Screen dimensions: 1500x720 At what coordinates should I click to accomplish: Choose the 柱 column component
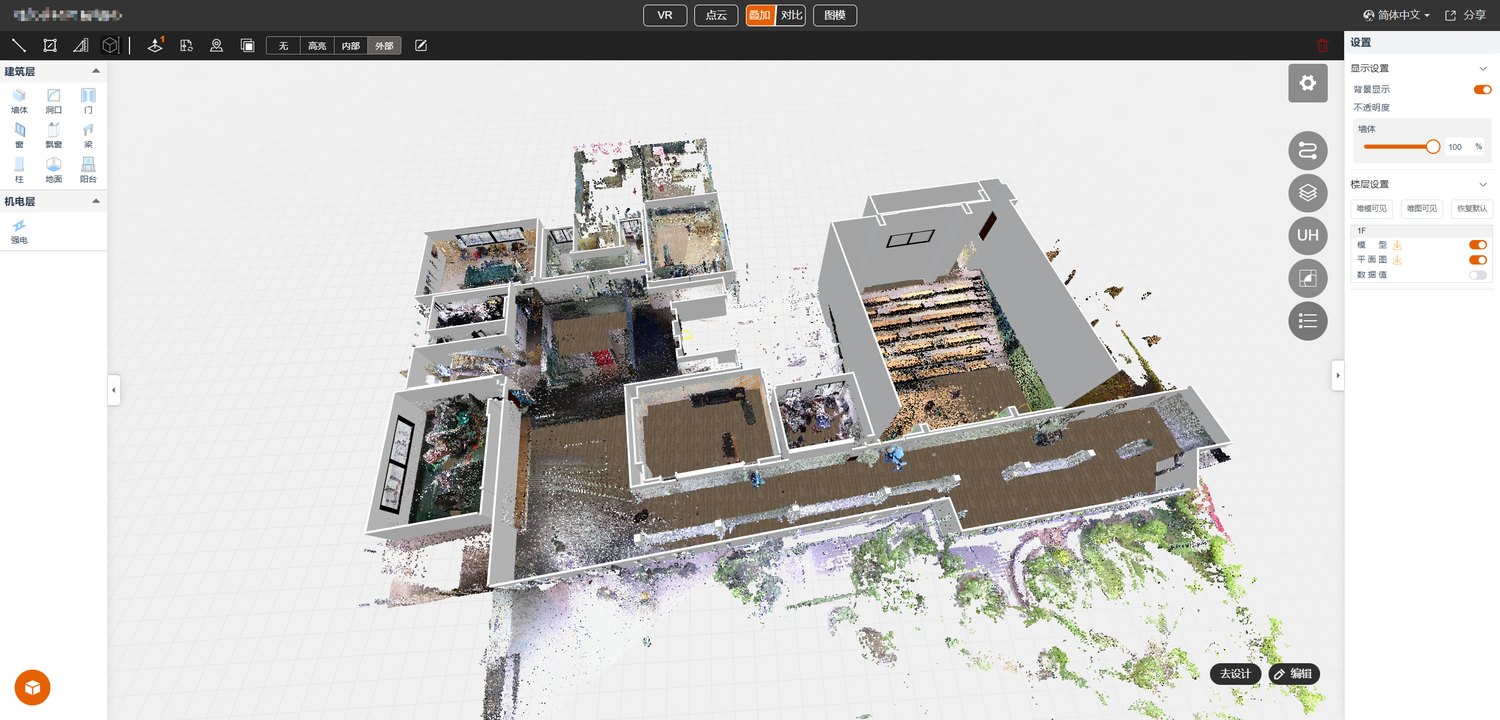click(x=19, y=170)
